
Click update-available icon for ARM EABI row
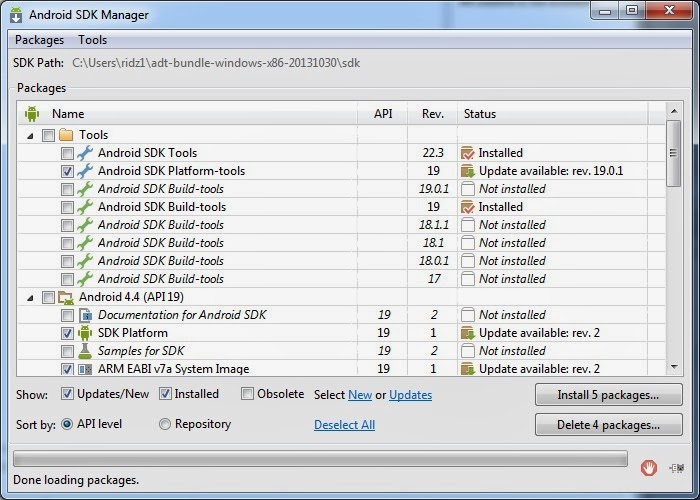(x=467, y=369)
